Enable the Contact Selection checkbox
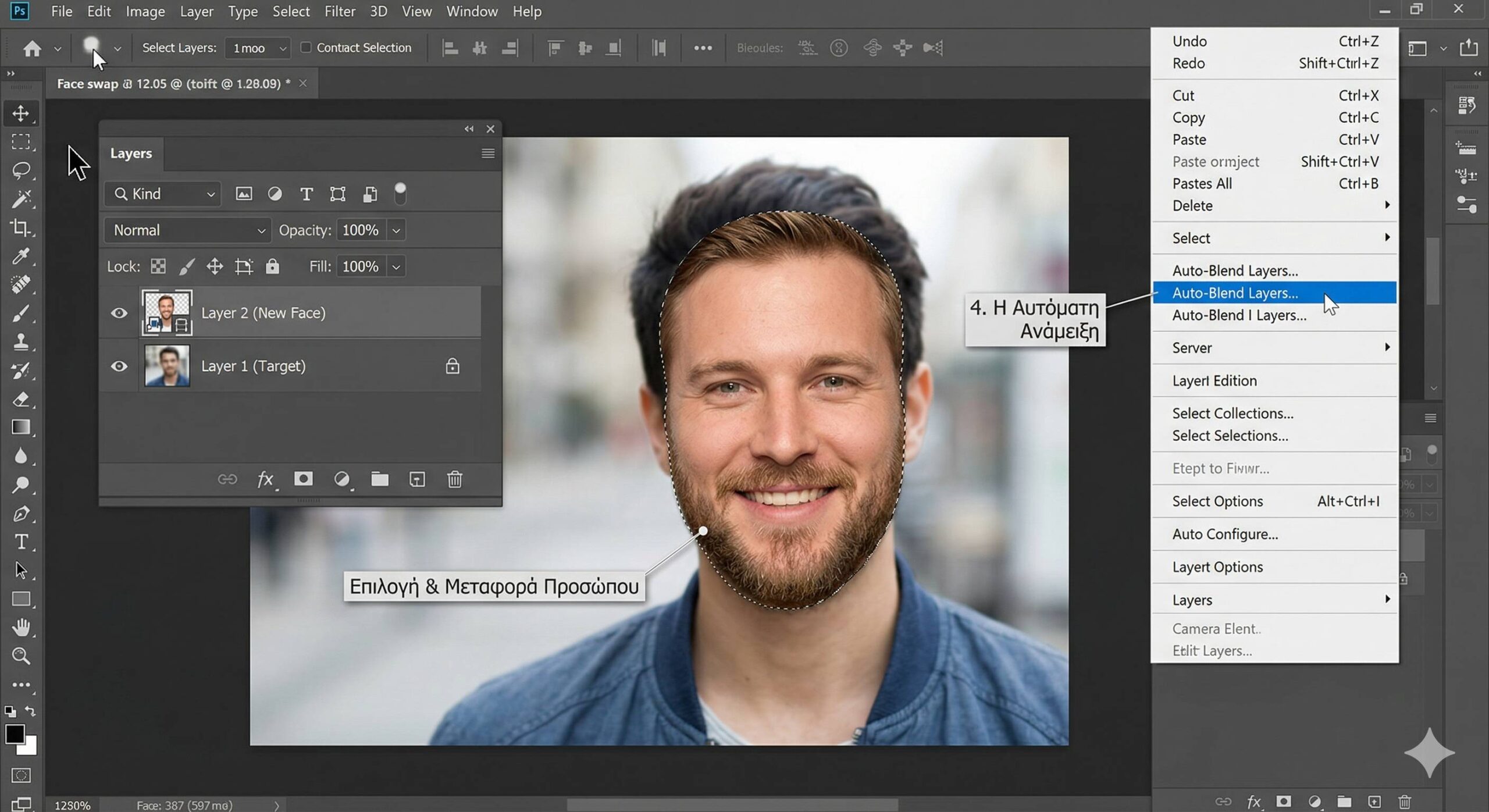1489x812 pixels. click(x=306, y=48)
